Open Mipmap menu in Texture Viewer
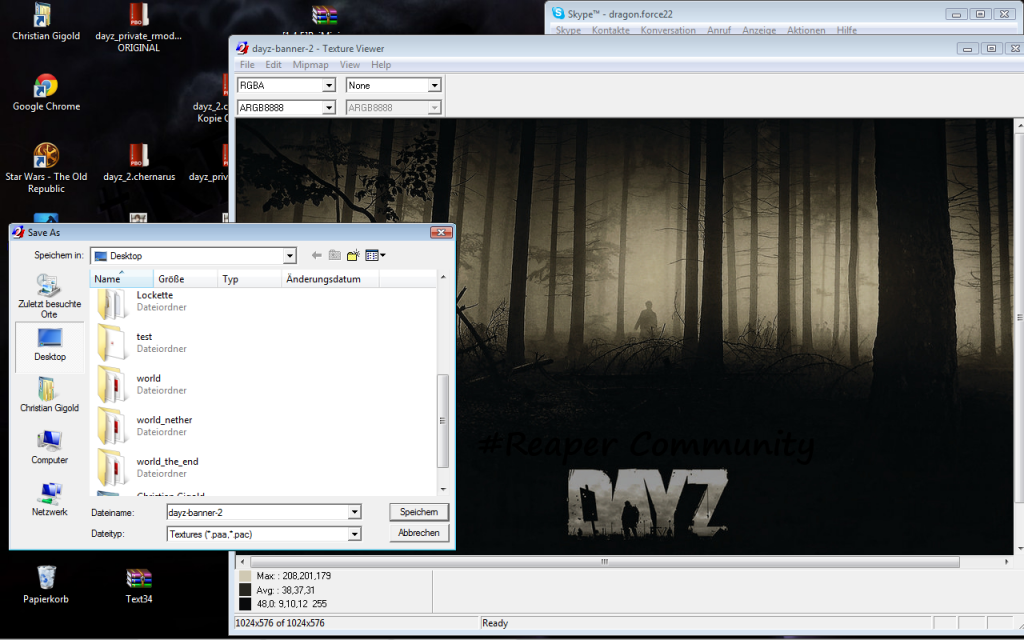 point(310,65)
